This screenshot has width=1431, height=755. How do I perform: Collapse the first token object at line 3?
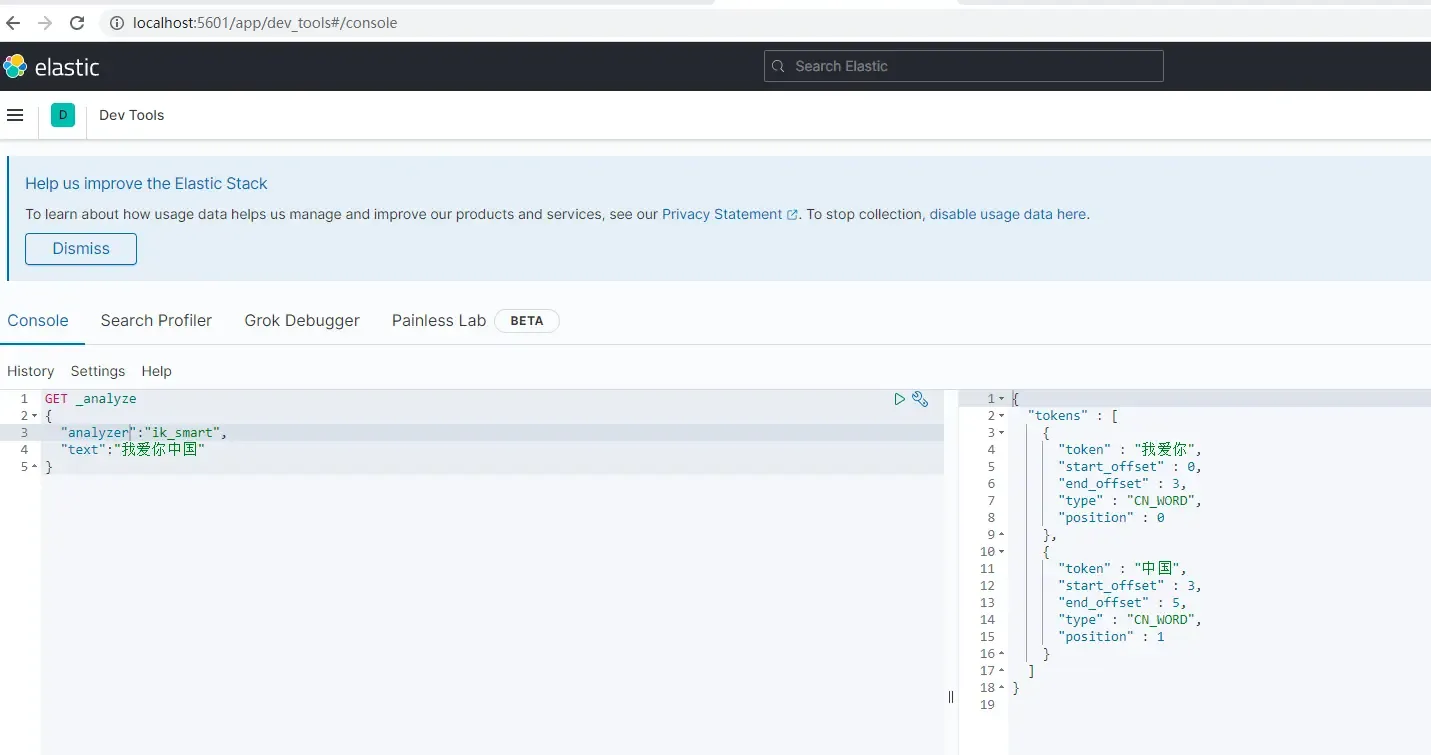point(1002,433)
